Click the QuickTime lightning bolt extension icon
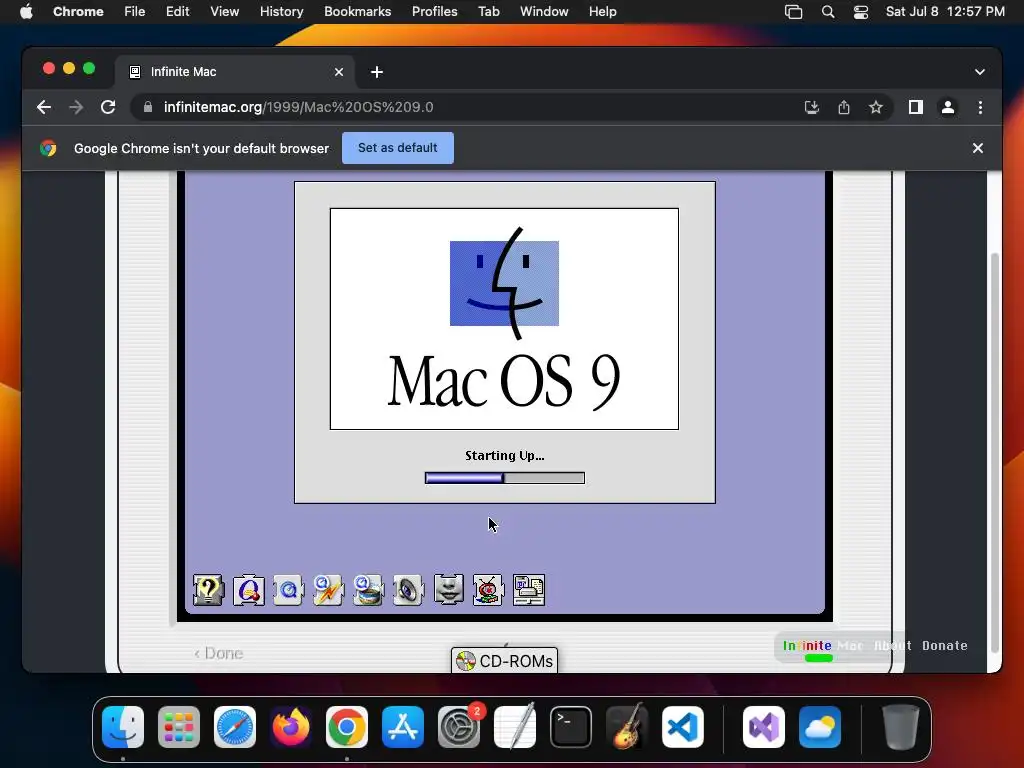Screen dimensions: 1024x768 [x=328, y=590]
